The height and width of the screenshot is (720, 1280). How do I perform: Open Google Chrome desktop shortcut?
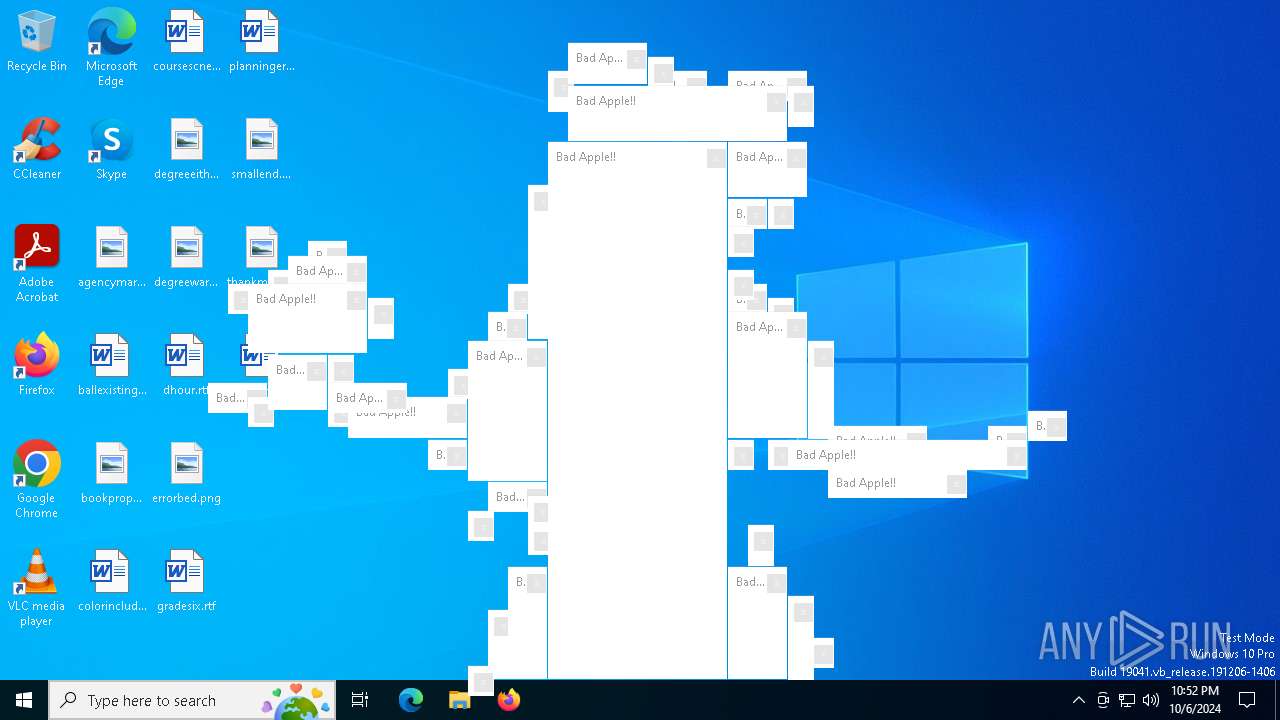[x=37, y=479]
